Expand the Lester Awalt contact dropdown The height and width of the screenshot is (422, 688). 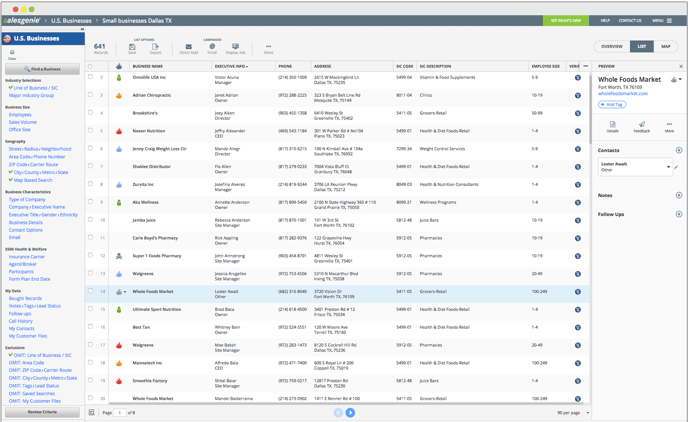point(668,167)
